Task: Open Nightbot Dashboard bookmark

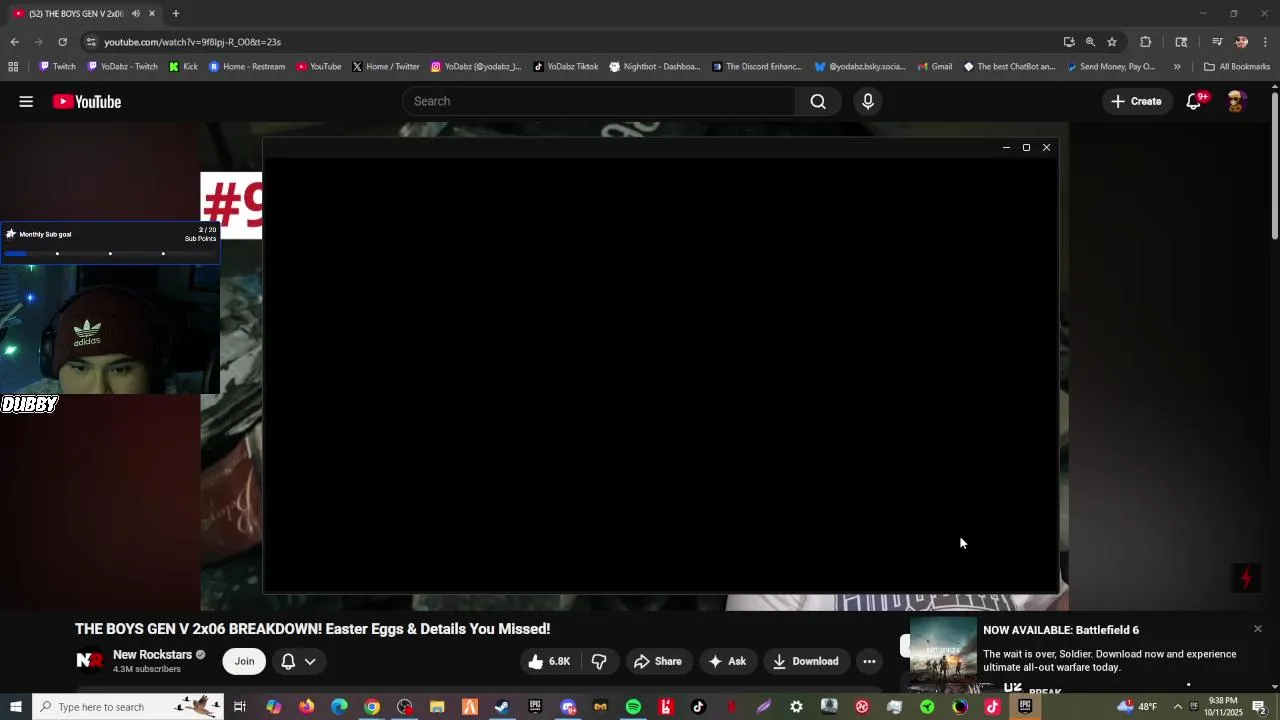Action: (x=655, y=67)
